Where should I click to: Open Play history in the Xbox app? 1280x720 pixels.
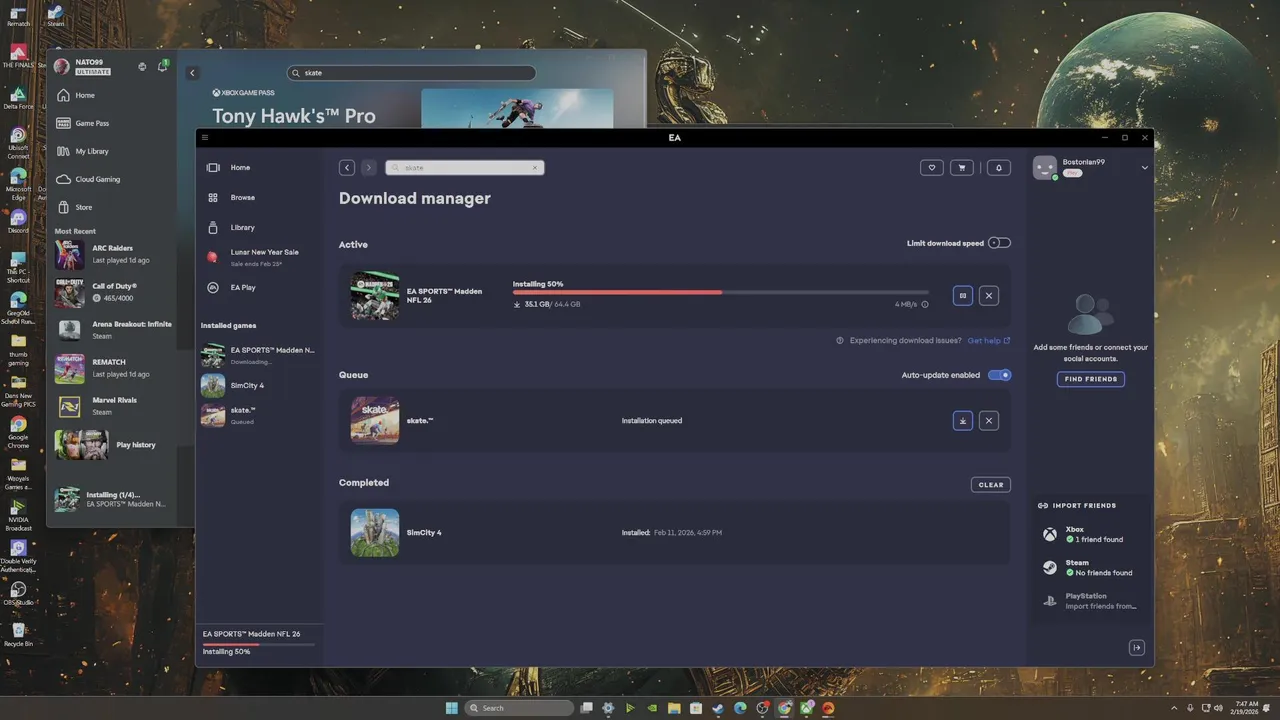(113, 445)
